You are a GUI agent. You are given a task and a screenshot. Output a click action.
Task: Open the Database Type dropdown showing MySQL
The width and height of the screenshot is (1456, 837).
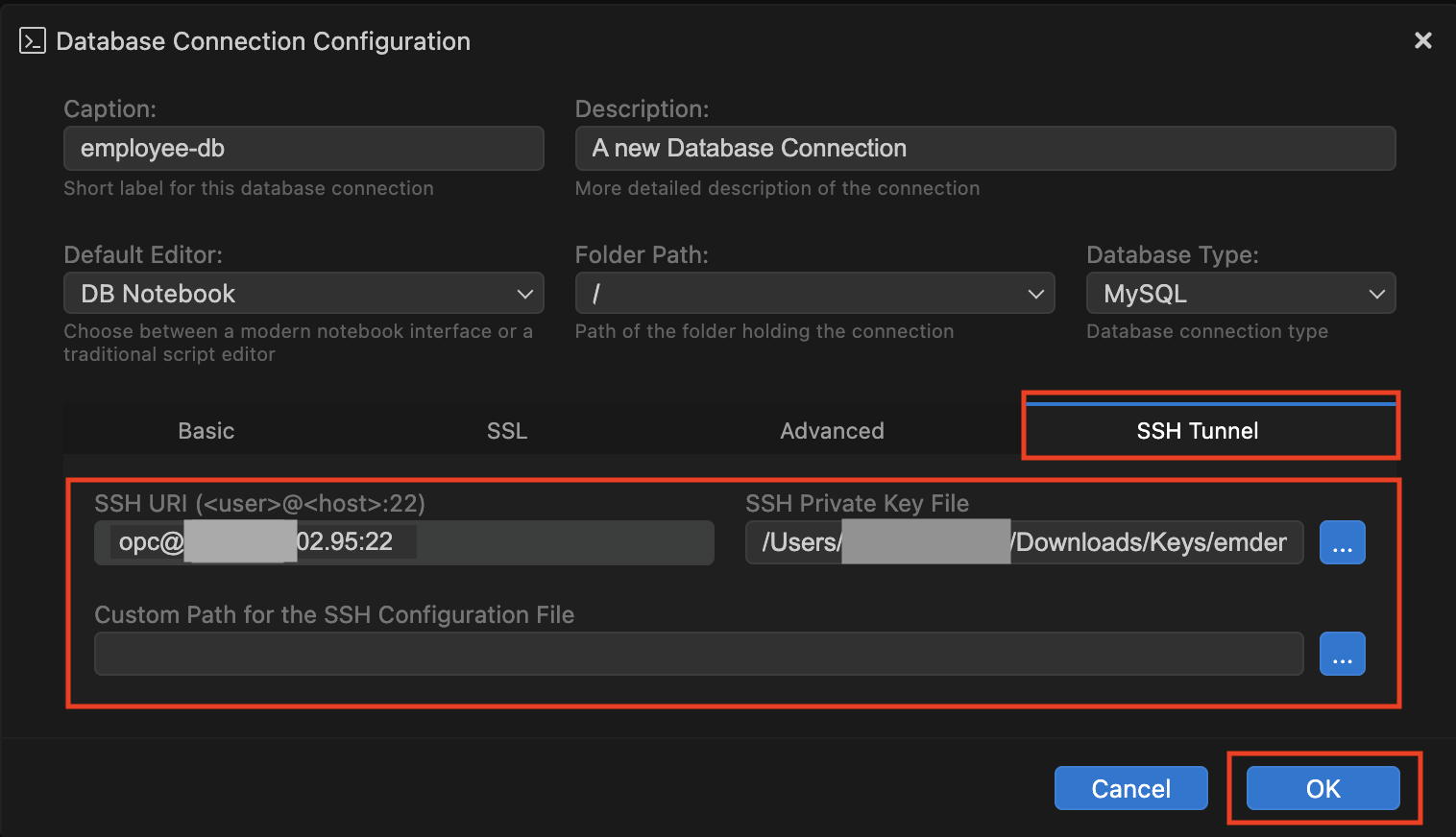(x=1239, y=294)
